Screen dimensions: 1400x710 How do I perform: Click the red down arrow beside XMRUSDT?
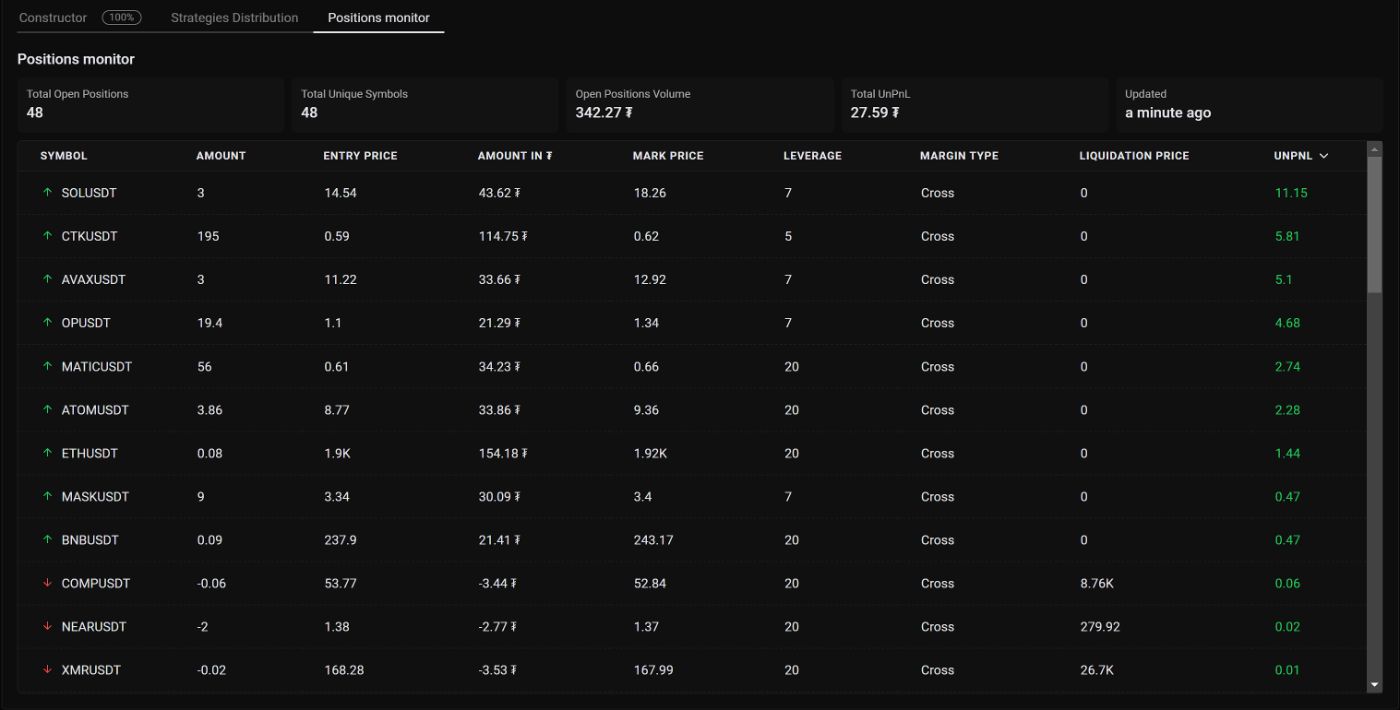(x=47, y=670)
